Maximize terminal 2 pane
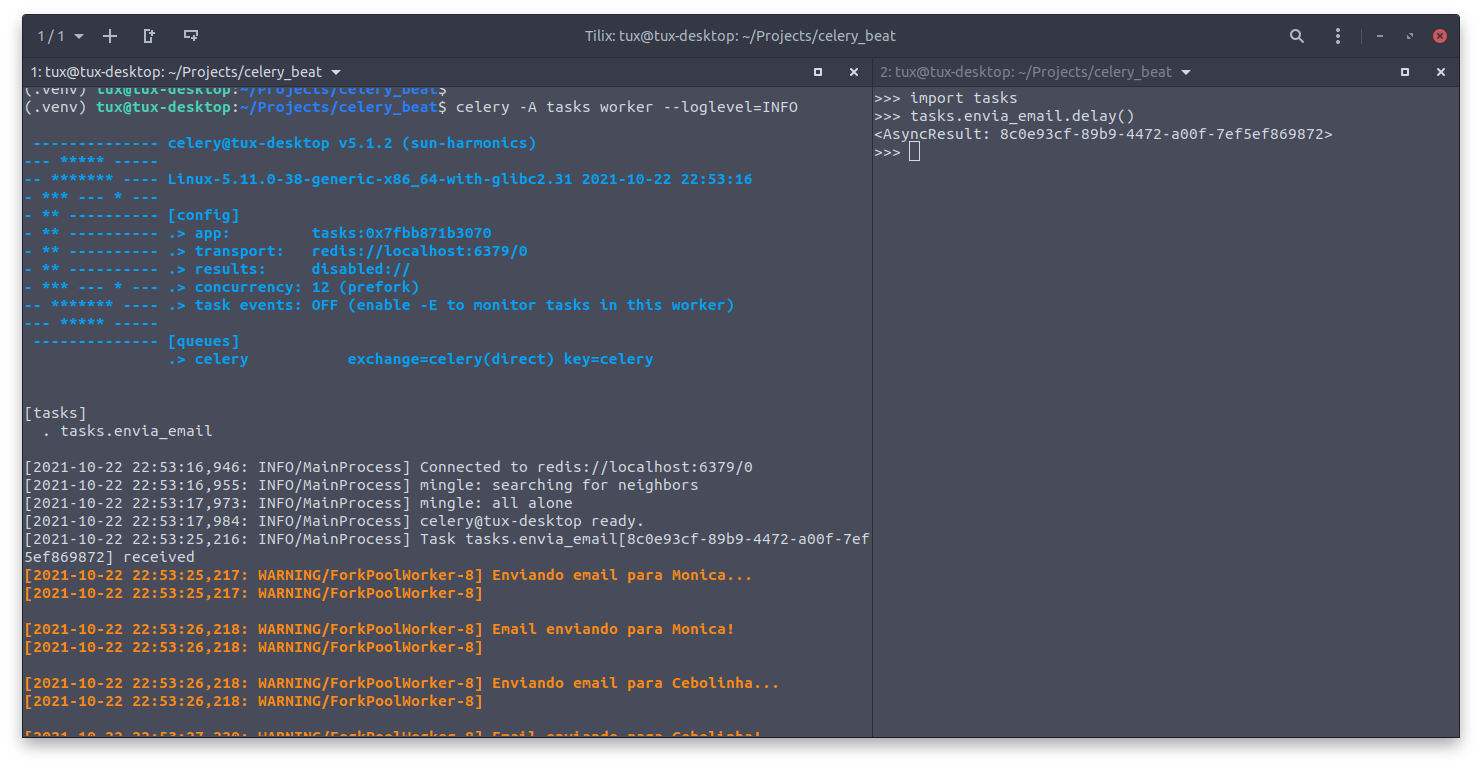1482x768 pixels. tap(1405, 72)
